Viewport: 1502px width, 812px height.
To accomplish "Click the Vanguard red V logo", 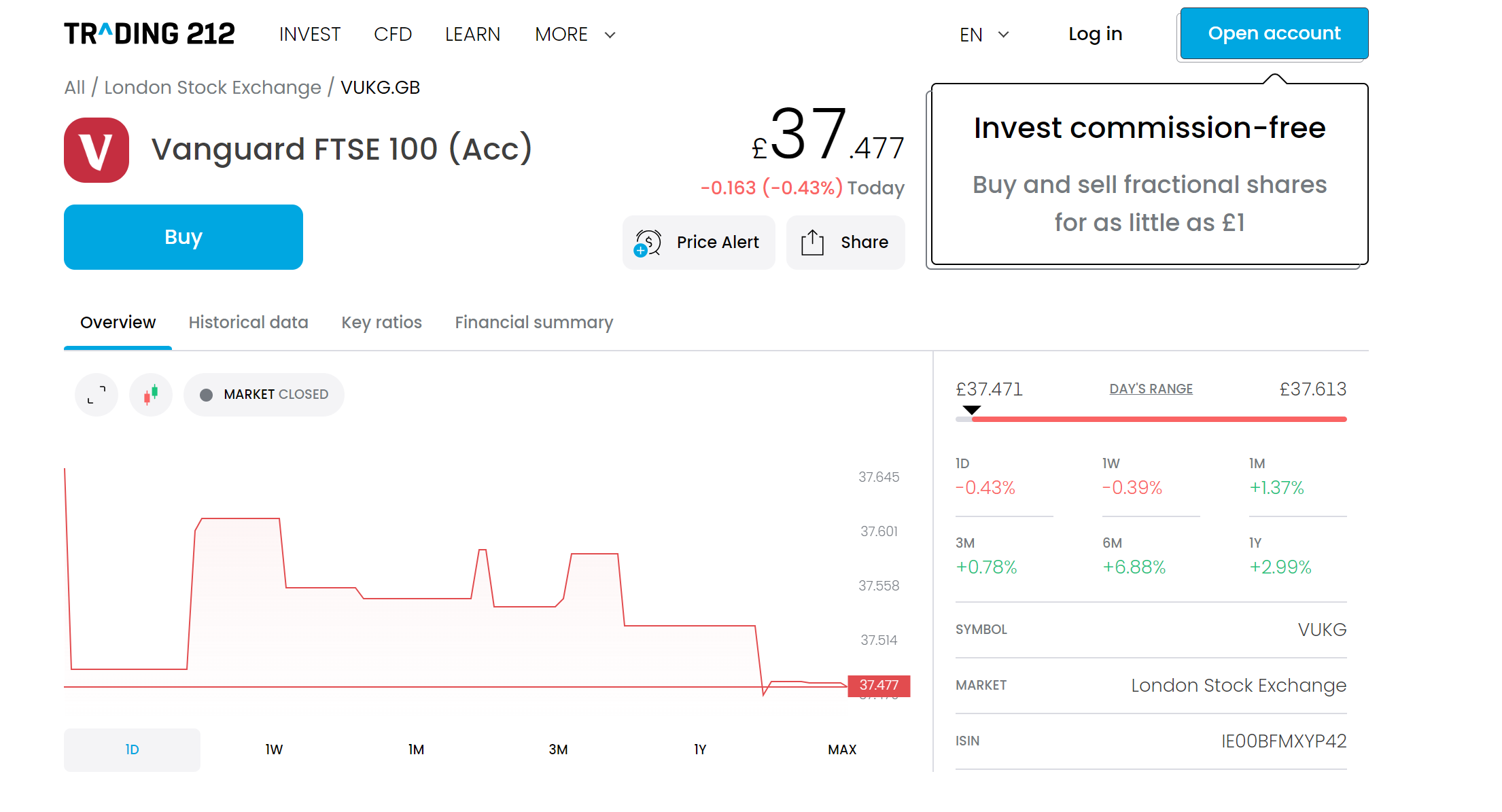I will coord(97,150).
